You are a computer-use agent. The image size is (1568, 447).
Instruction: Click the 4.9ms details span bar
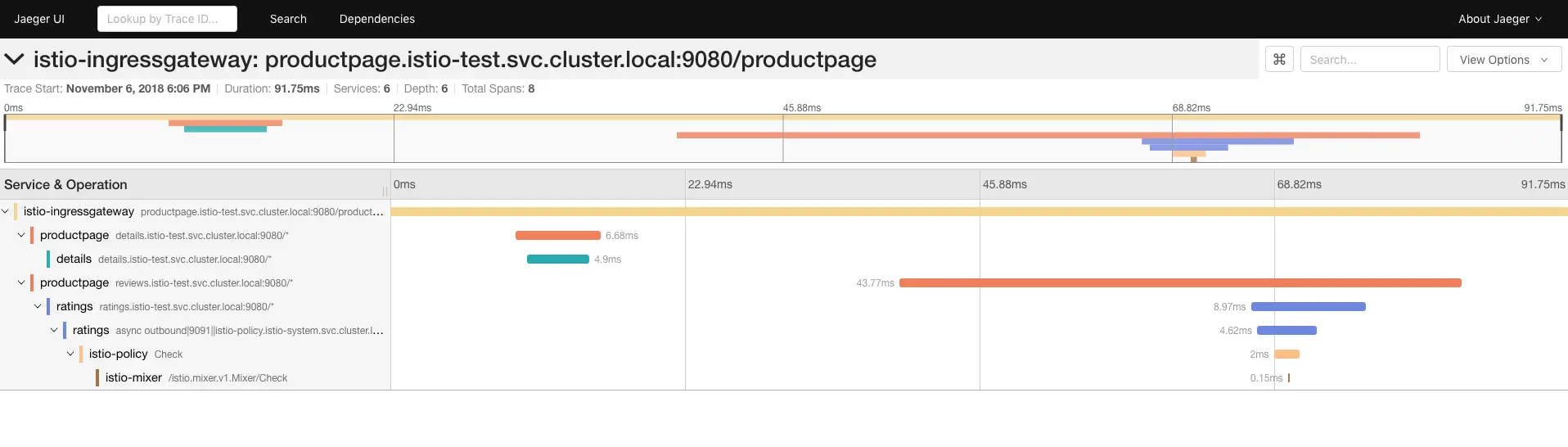(x=558, y=259)
